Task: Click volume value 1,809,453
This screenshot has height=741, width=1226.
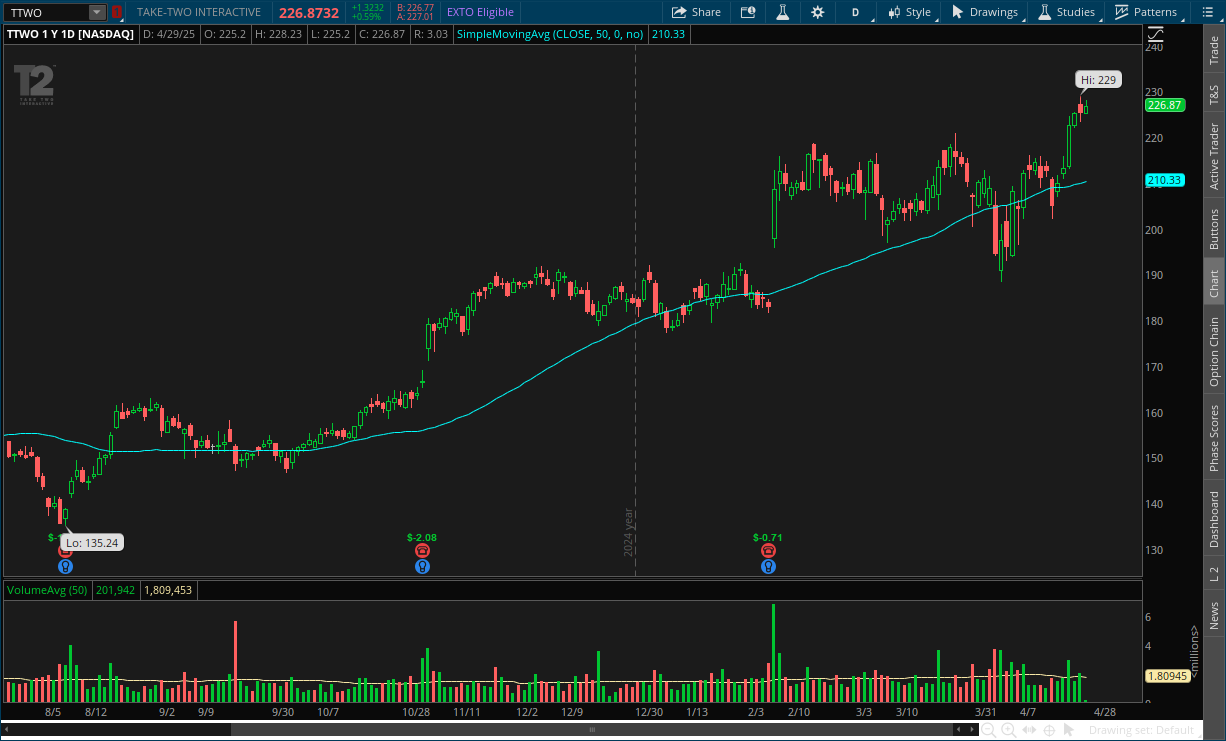Action: tap(168, 590)
